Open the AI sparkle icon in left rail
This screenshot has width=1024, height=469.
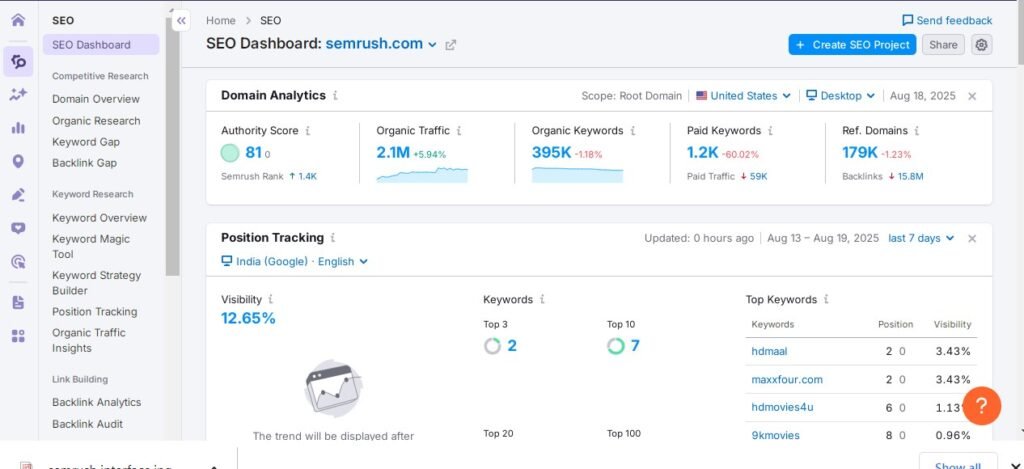(18, 95)
